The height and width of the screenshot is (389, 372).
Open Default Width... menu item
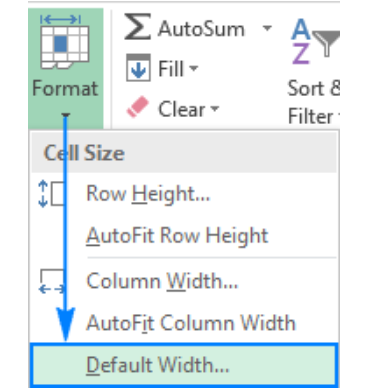click(184, 365)
